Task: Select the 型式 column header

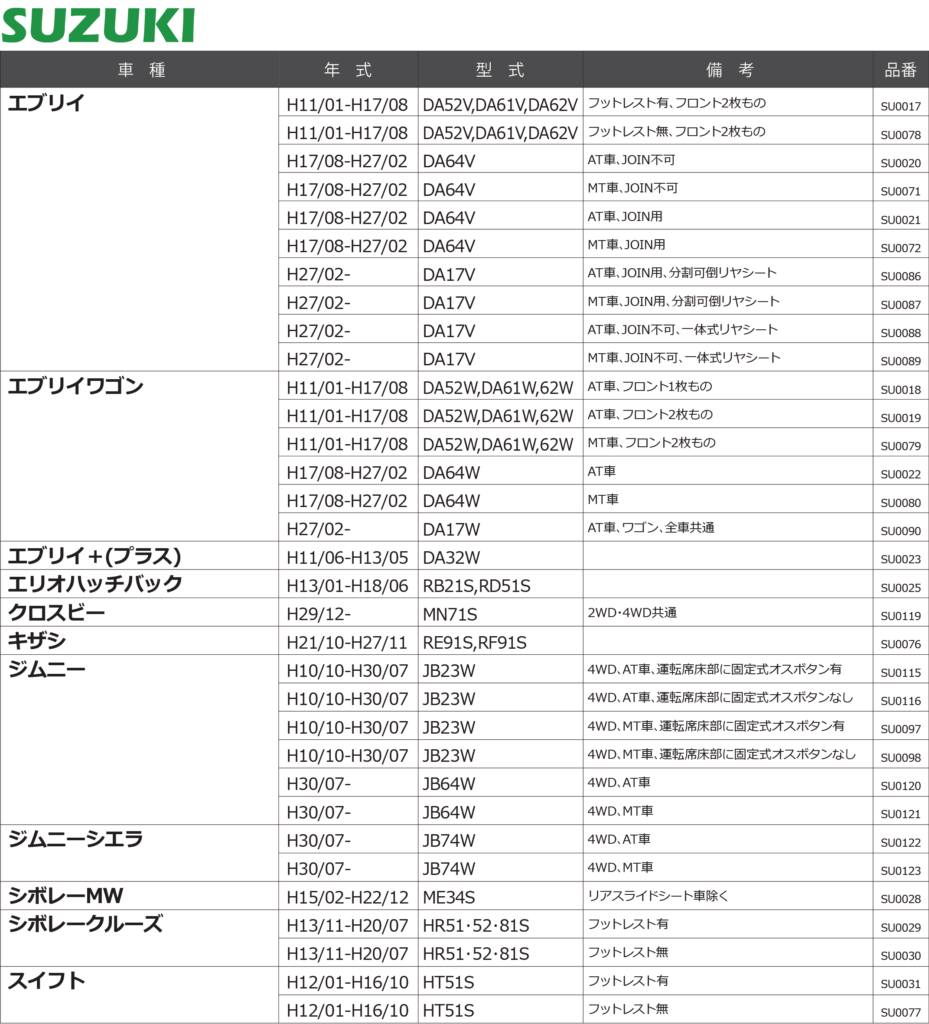Action: [x=500, y=70]
